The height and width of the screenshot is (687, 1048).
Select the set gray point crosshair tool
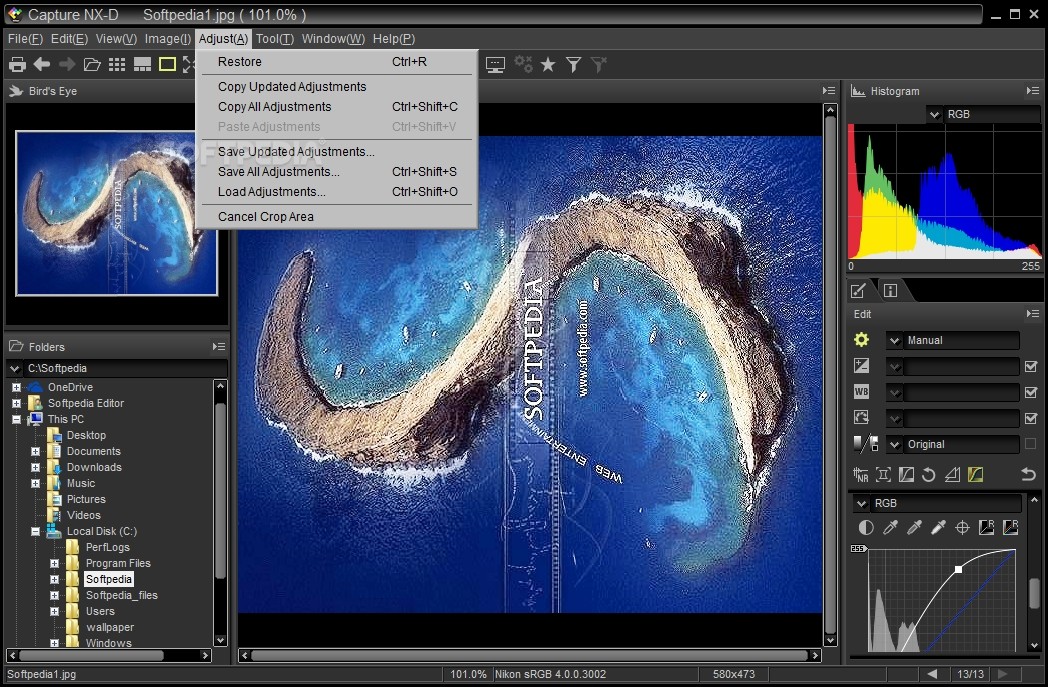pyautogui.click(x=962, y=527)
